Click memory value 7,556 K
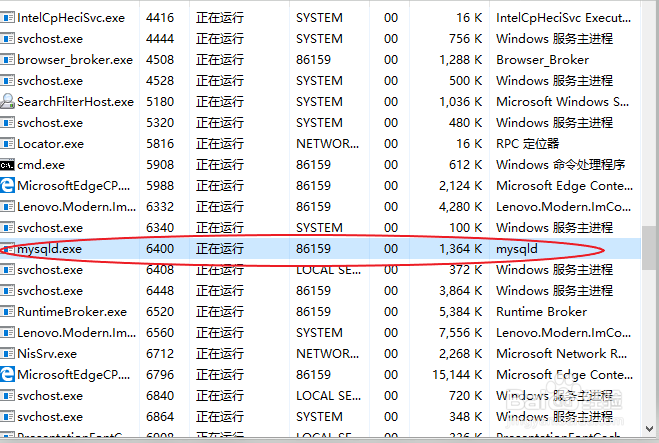This screenshot has width=659, height=443. (461, 333)
